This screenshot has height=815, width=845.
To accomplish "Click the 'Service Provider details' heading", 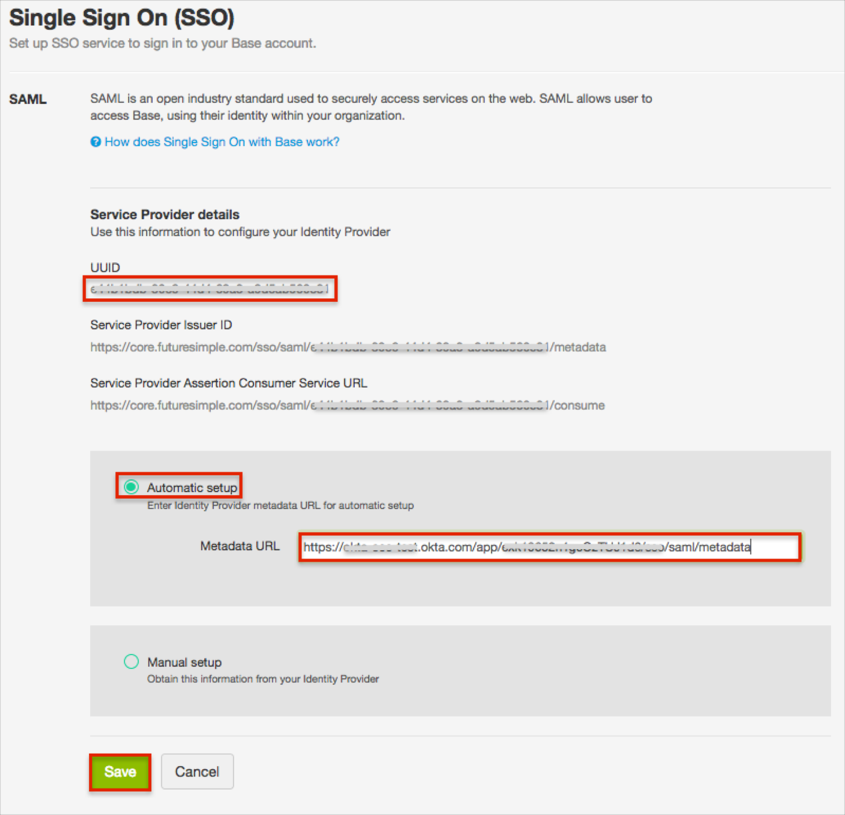I will (164, 214).
